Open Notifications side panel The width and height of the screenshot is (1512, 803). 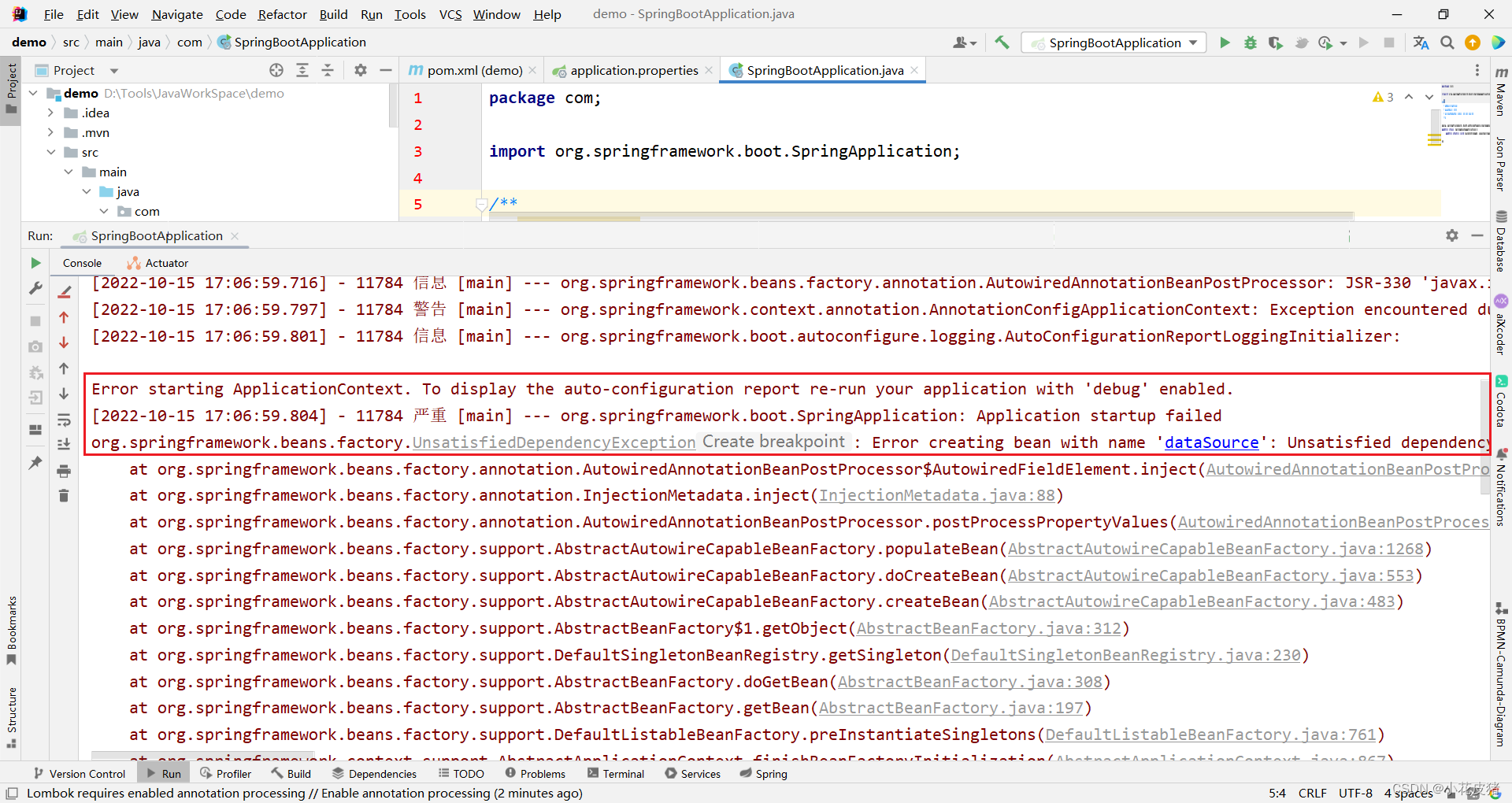tap(1501, 488)
